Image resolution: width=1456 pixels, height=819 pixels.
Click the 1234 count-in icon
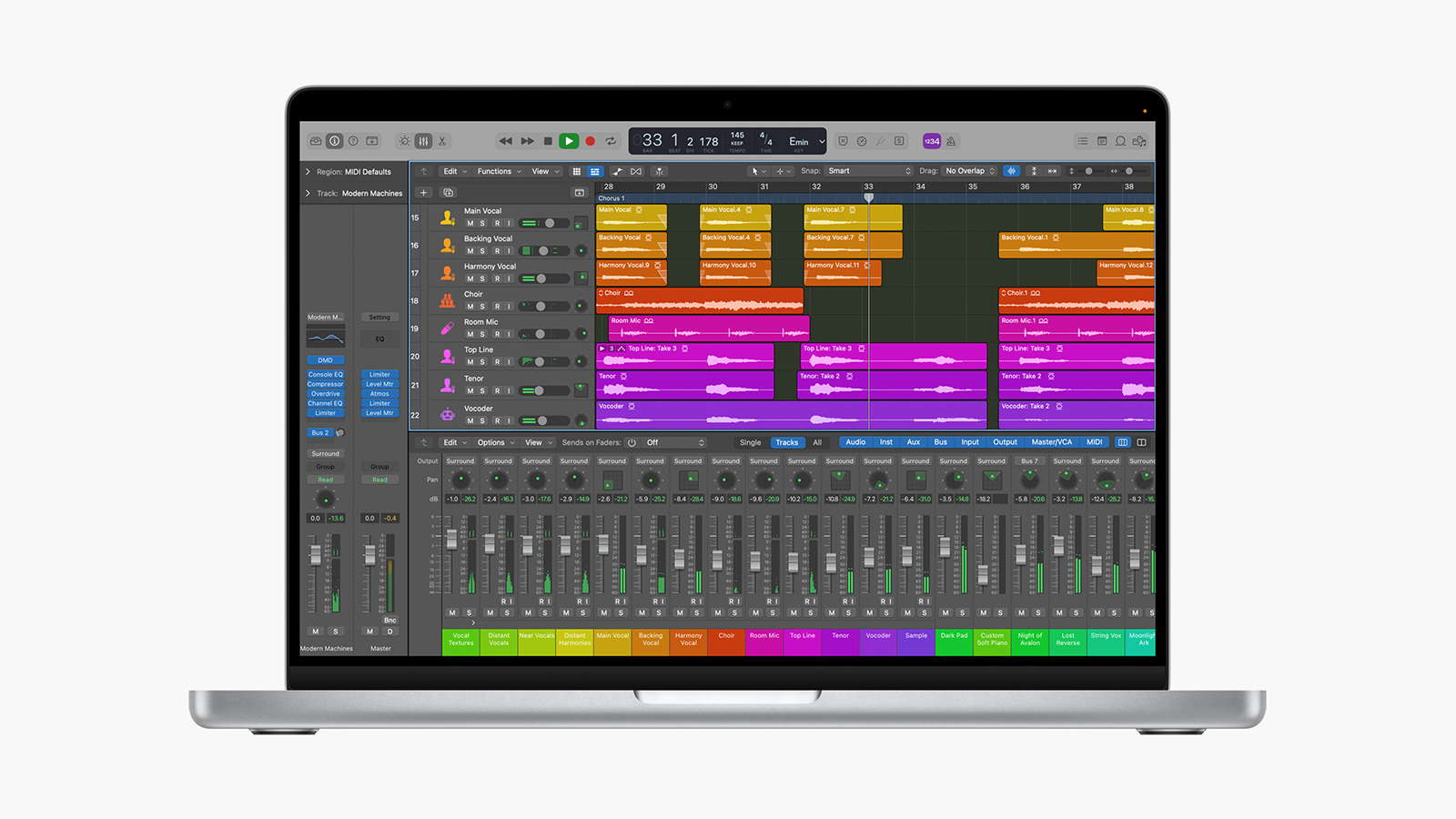(x=932, y=141)
